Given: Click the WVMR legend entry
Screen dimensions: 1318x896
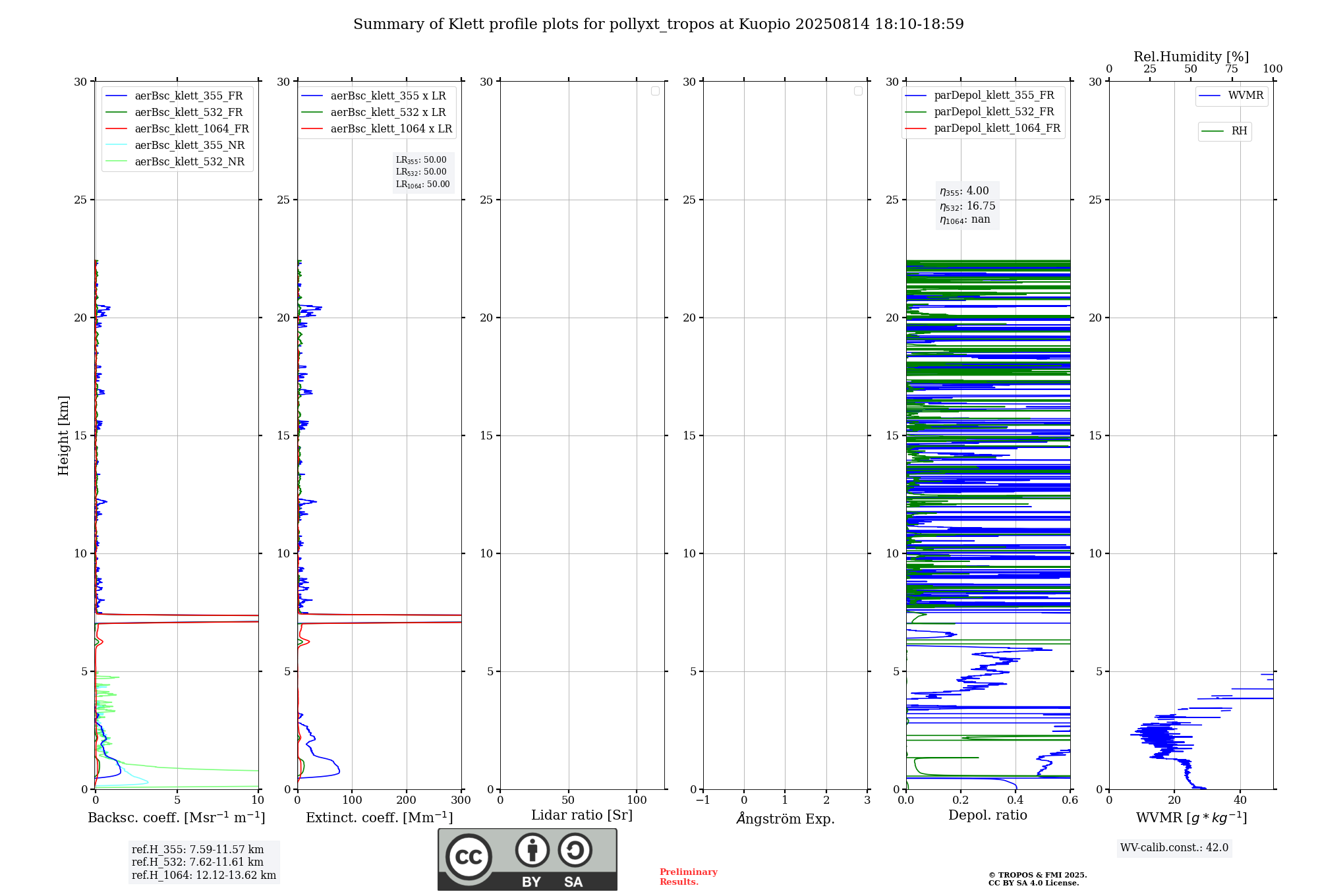Looking at the screenshot, I should coord(1232,96).
